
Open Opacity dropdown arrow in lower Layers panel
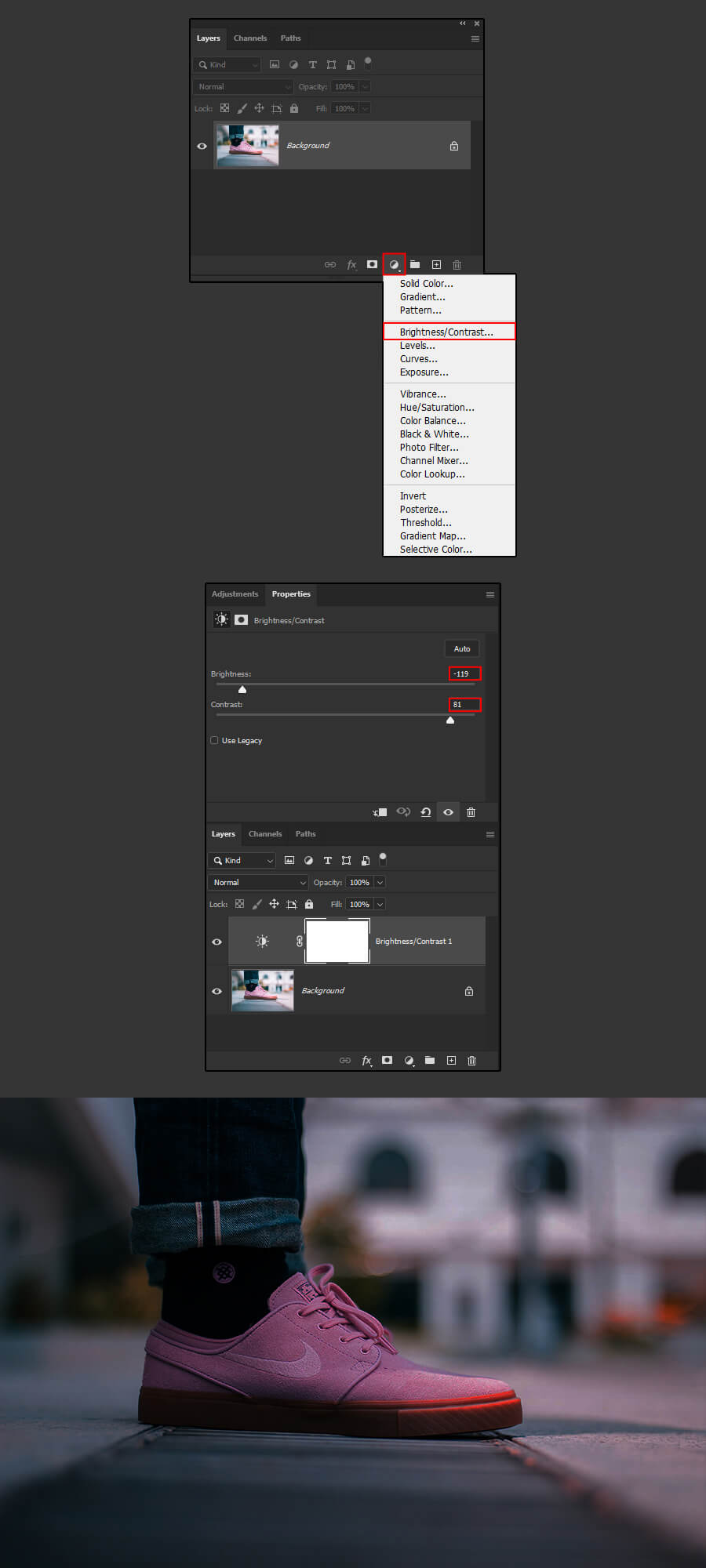(x=380, y=883)
